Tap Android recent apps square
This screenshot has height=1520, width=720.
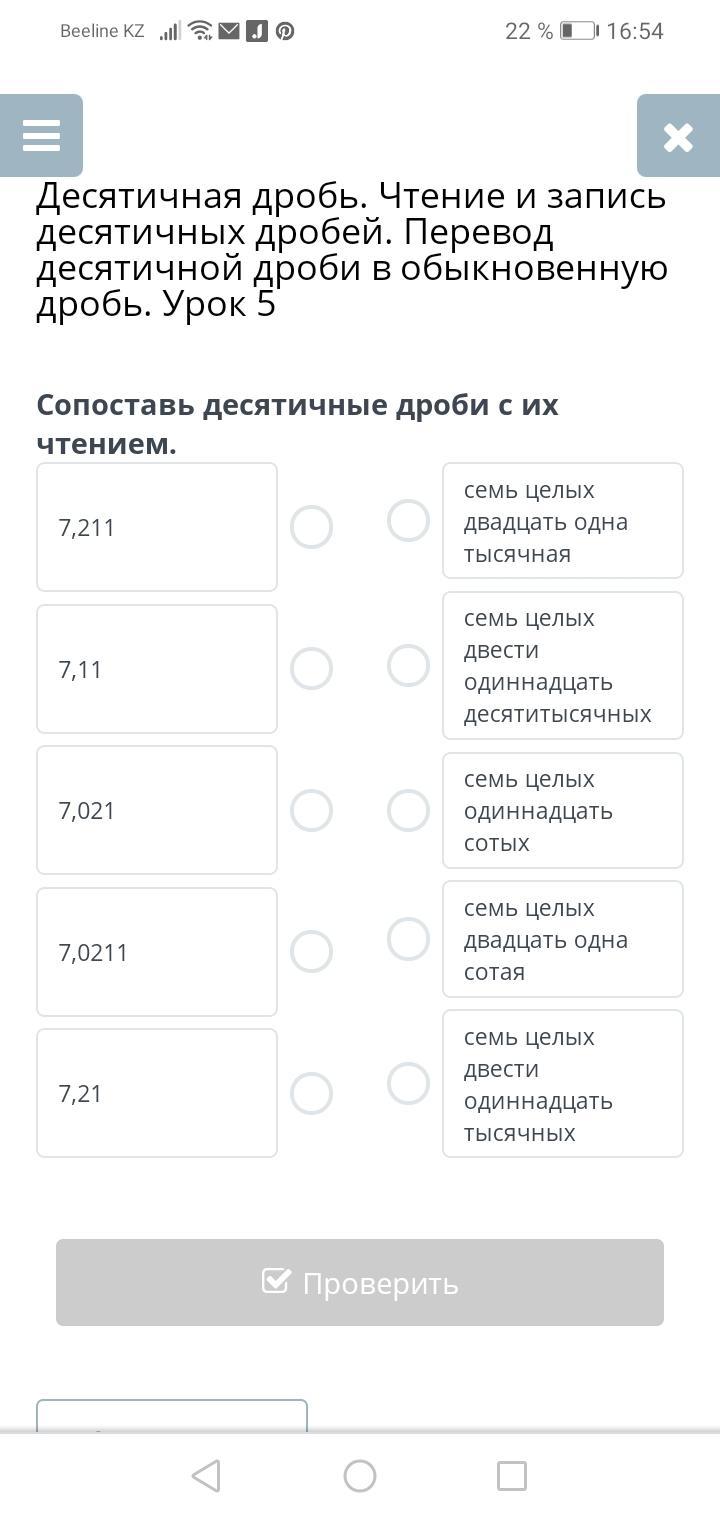coord(512,1476)
